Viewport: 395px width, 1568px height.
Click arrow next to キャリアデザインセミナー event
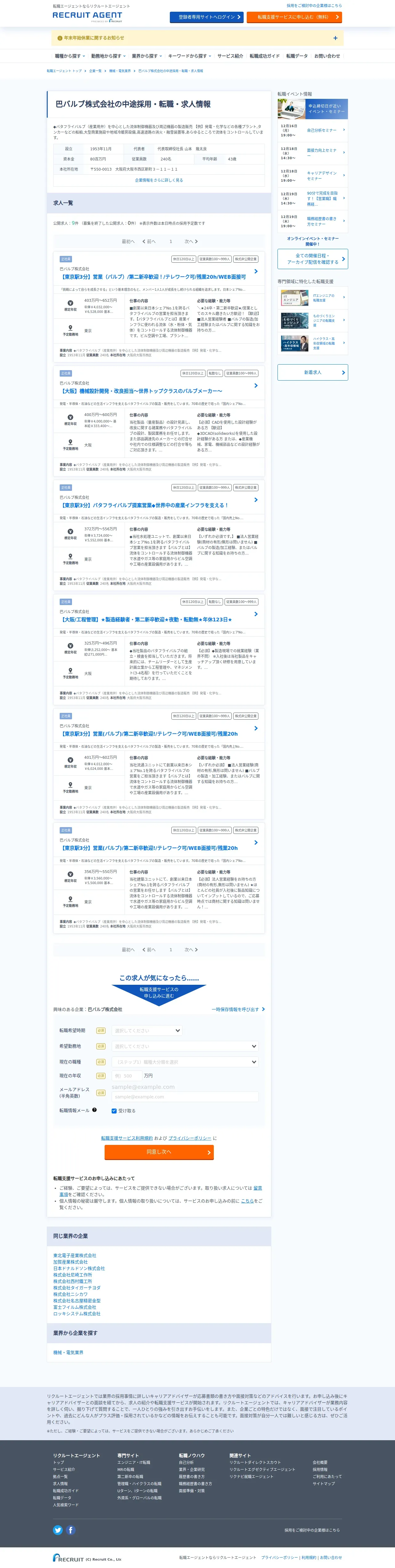pos(344,175)
